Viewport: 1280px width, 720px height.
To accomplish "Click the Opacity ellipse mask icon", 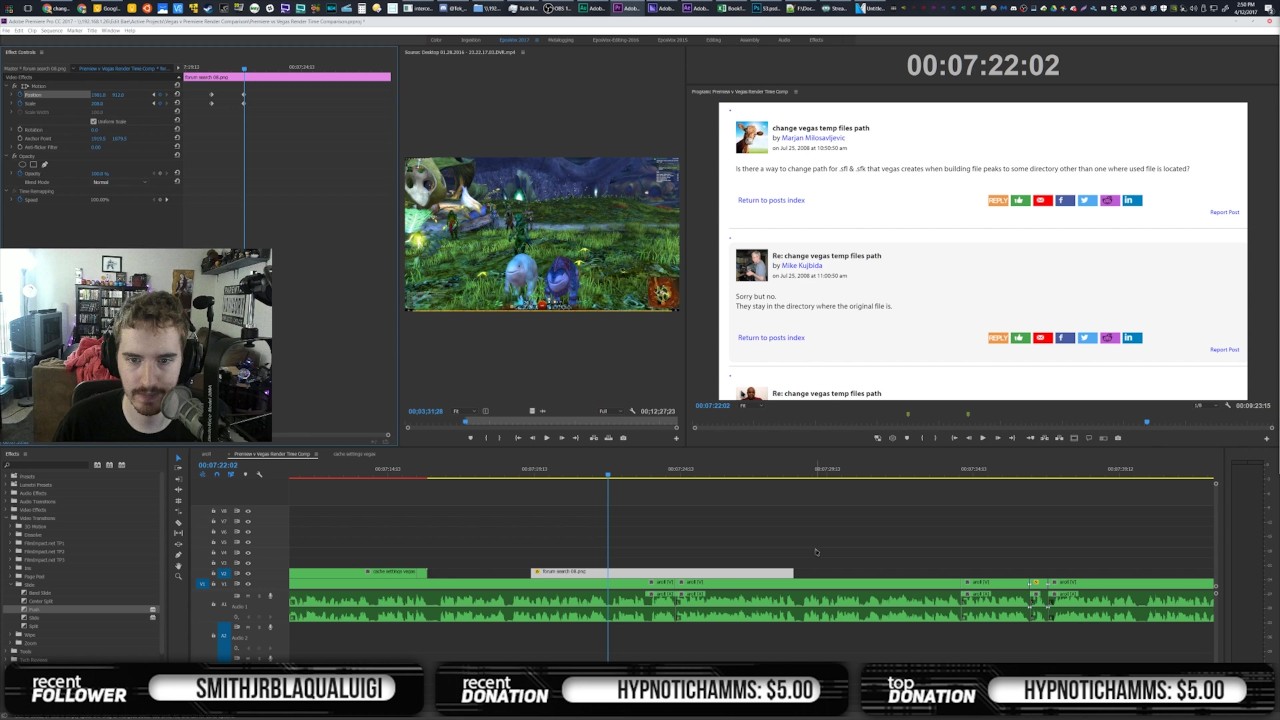I will click(22, 165).
